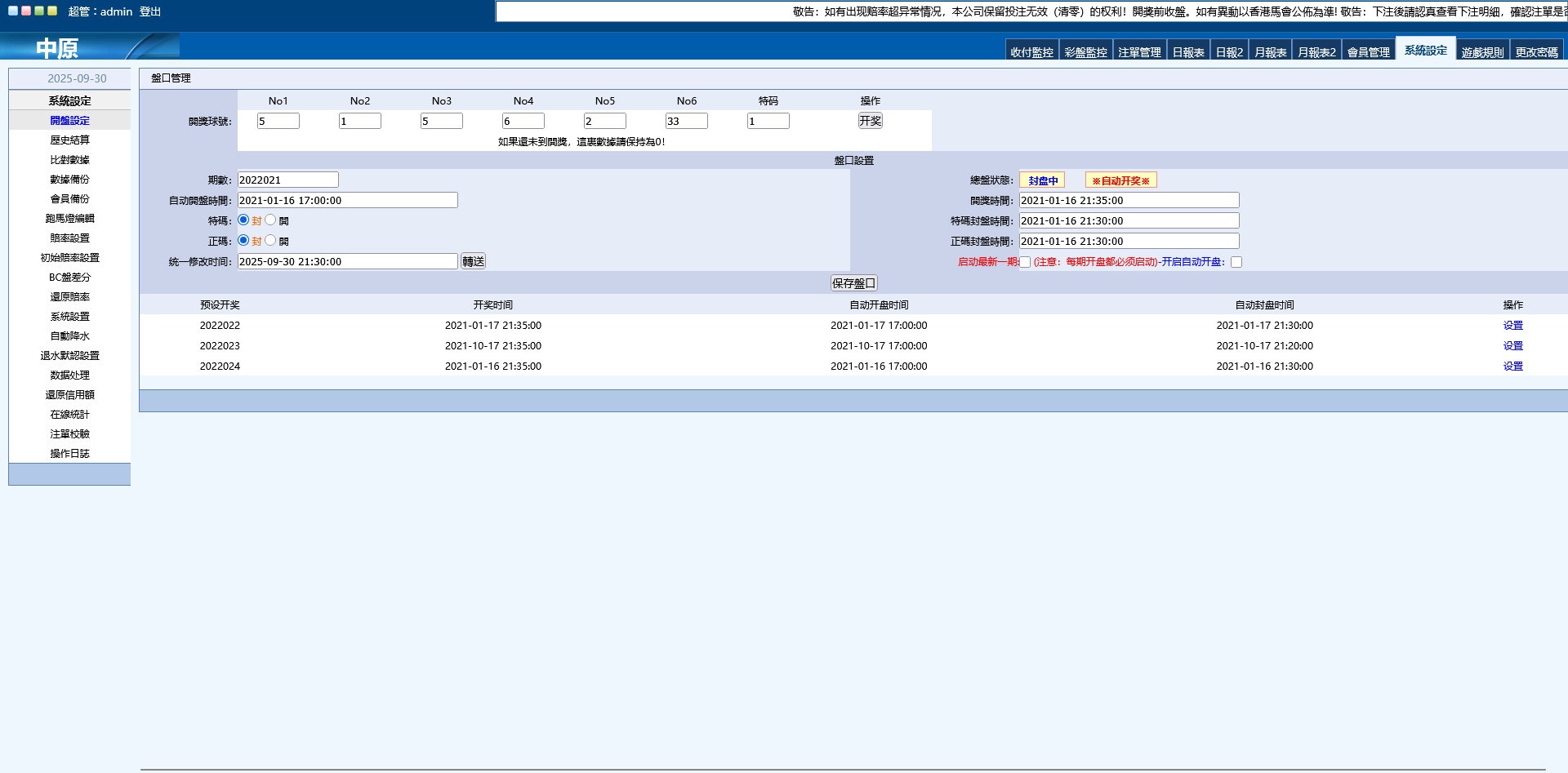
Task: Open 歷史結算 in the sidebar
Action: tap(69, 140)
